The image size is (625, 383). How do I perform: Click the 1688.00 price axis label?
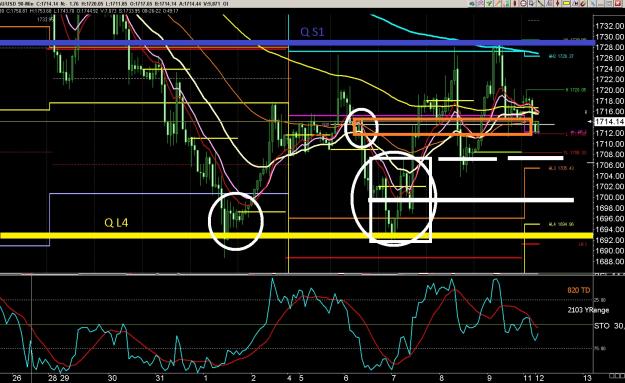pos(609,261)
